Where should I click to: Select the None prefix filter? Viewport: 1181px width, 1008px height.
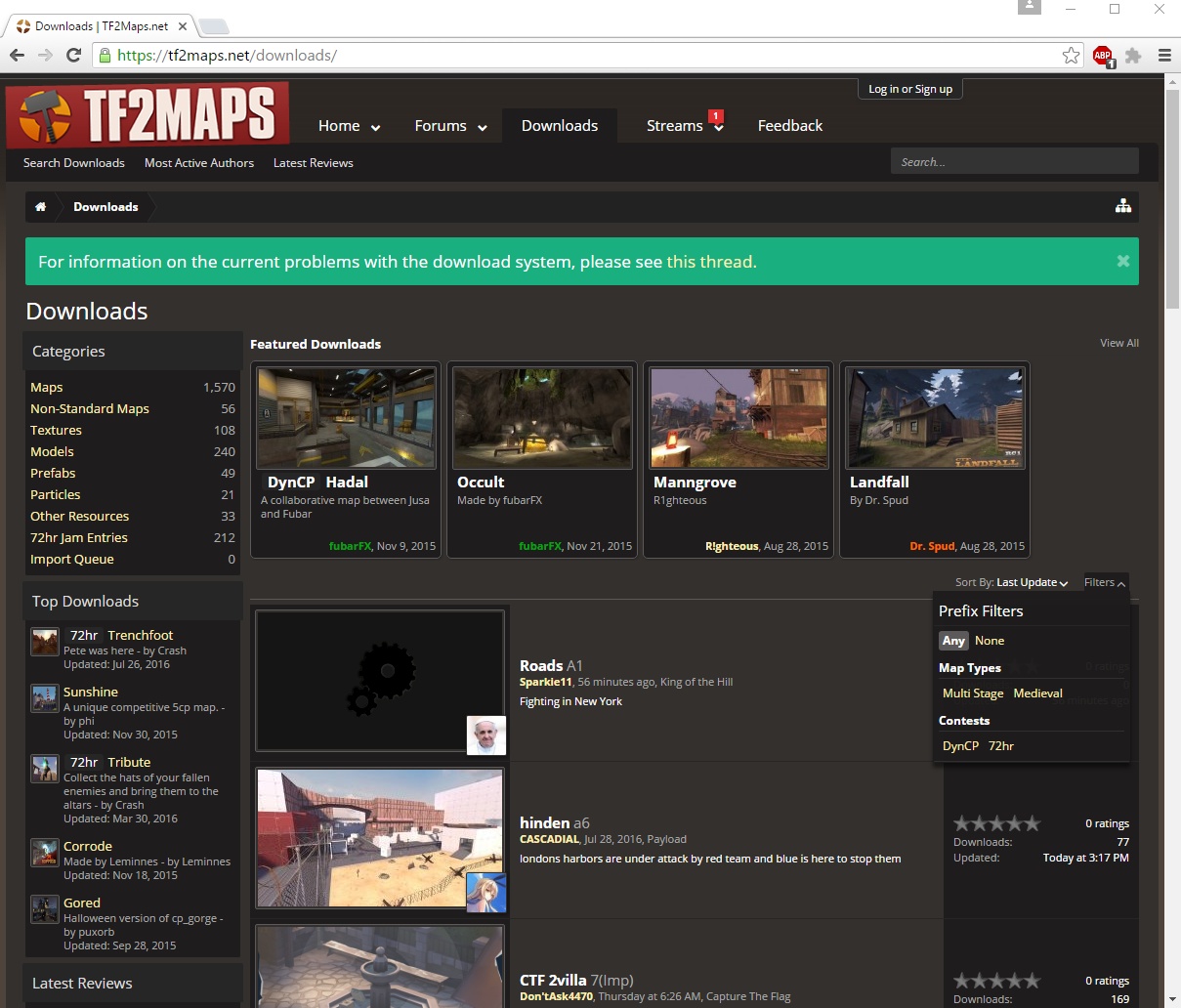pos(990,641)
